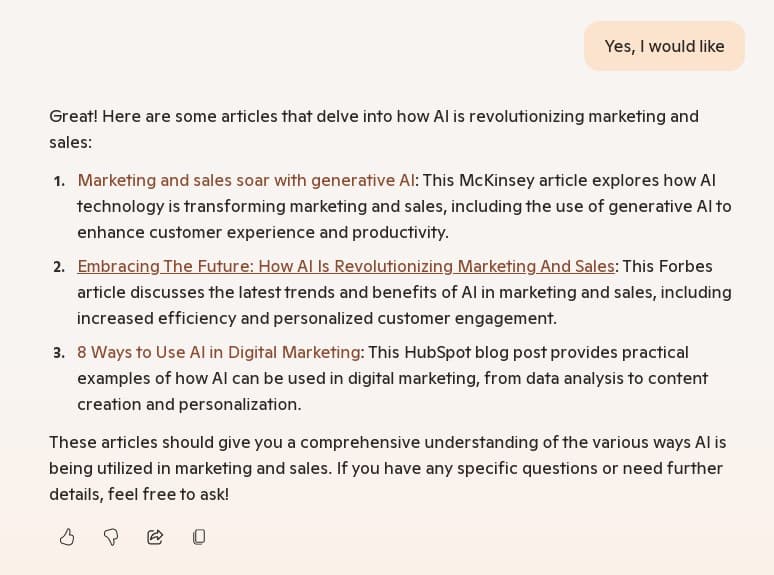Click the 'increased efficiency and personalized customer engagement' text

tap(316, 318)
